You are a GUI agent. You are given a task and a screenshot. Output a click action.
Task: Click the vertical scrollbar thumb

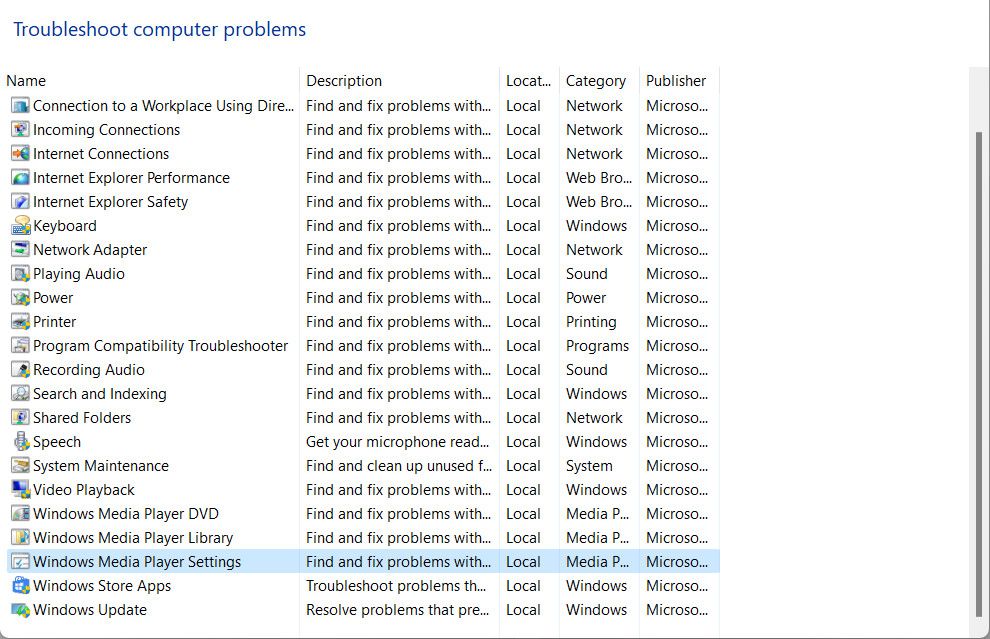979,372
